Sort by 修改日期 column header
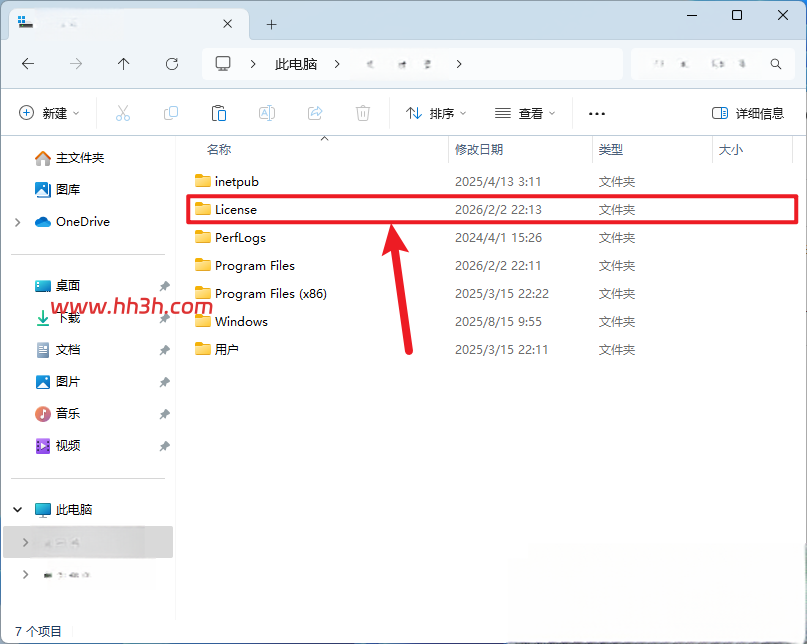Screen dimensions: 807x644 pos(479,149)
